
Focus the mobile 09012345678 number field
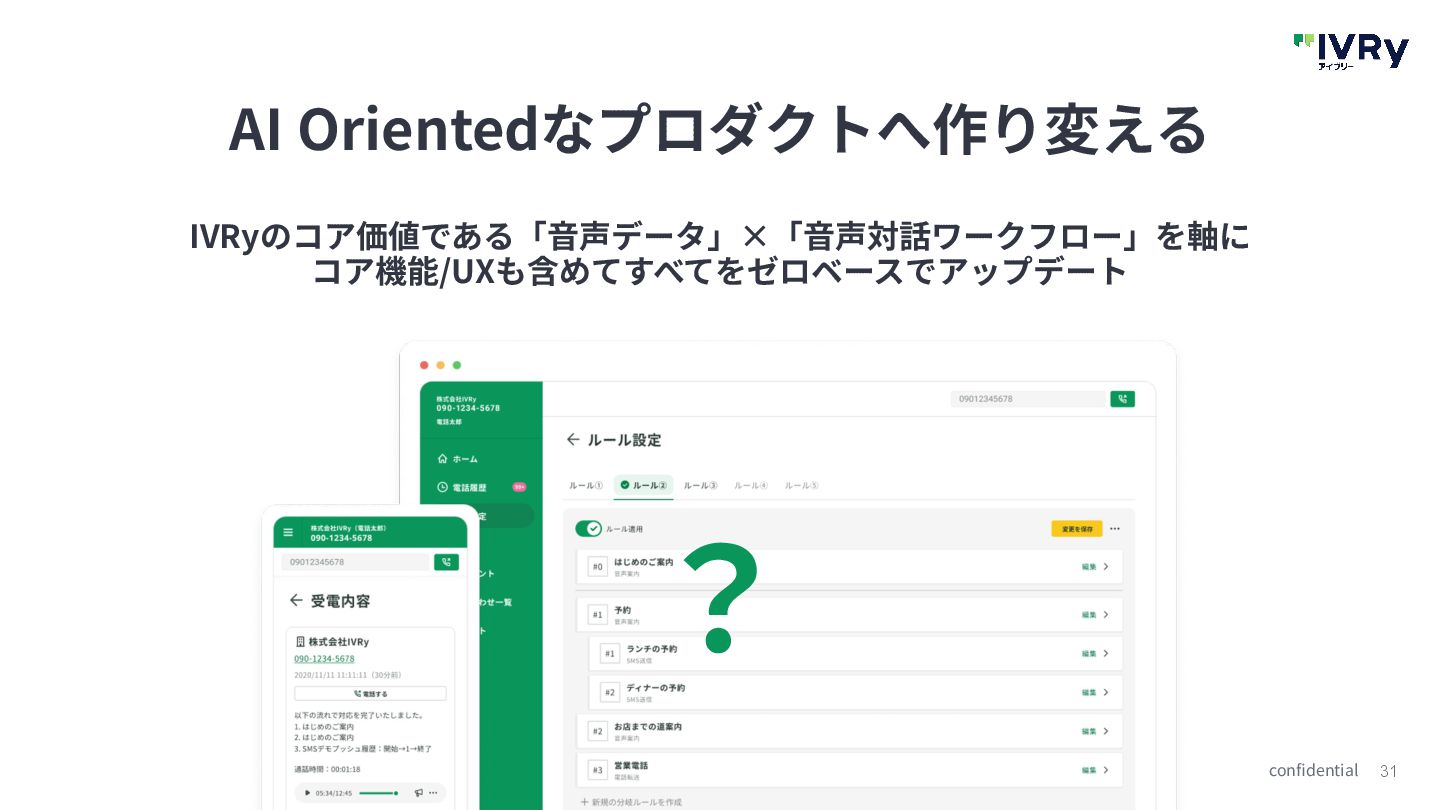pos(355,562)
